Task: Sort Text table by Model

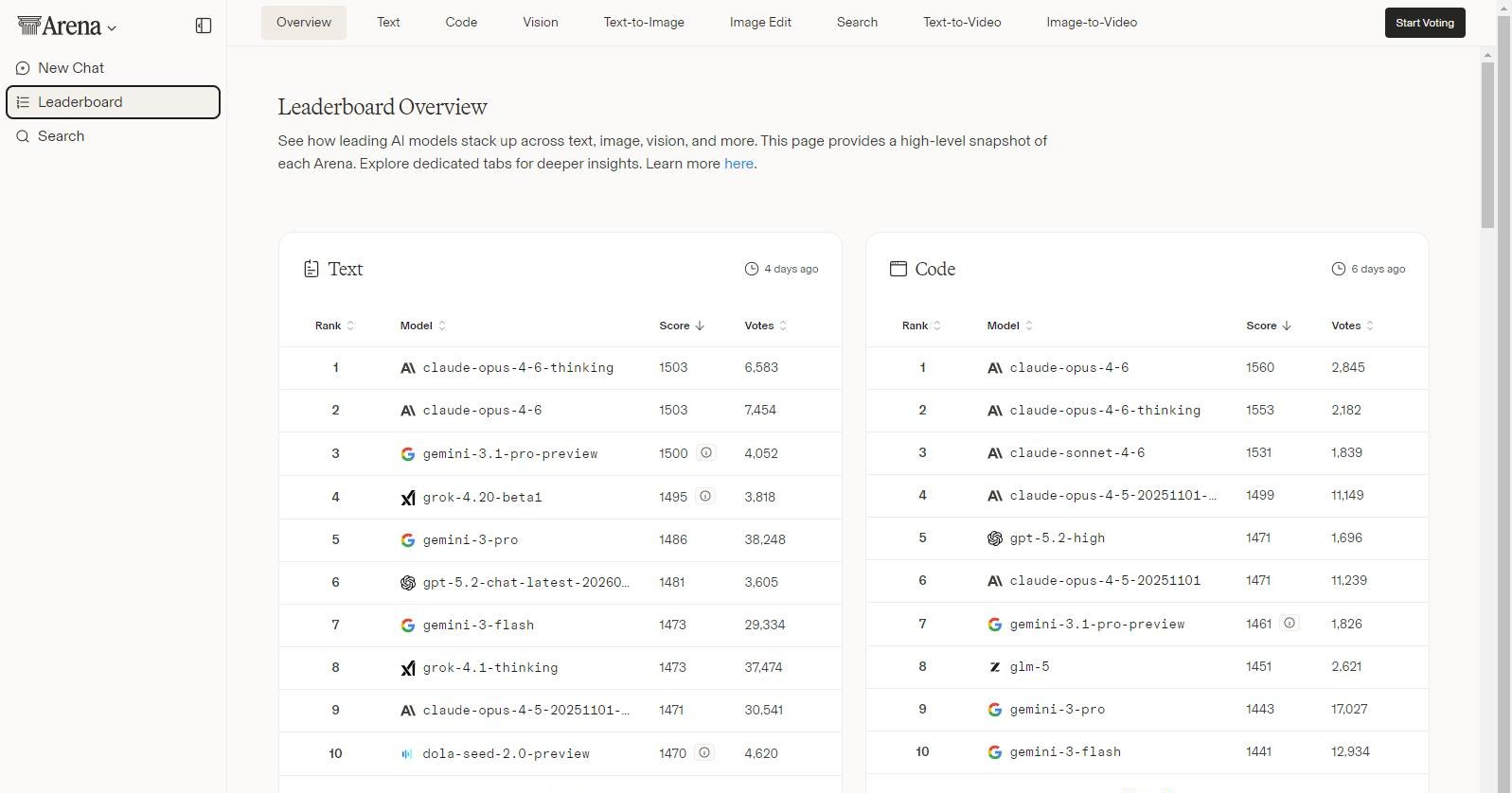Action: click(x=422, y=326)
